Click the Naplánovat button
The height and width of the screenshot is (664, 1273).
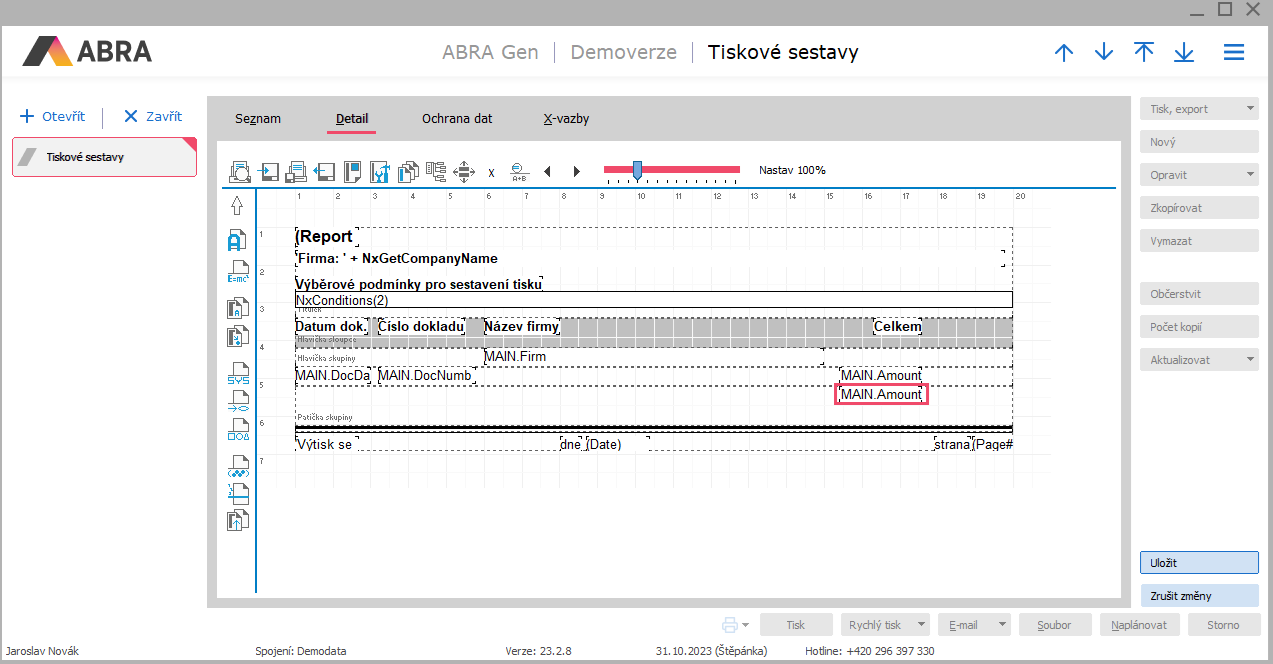click(1140, 625)
